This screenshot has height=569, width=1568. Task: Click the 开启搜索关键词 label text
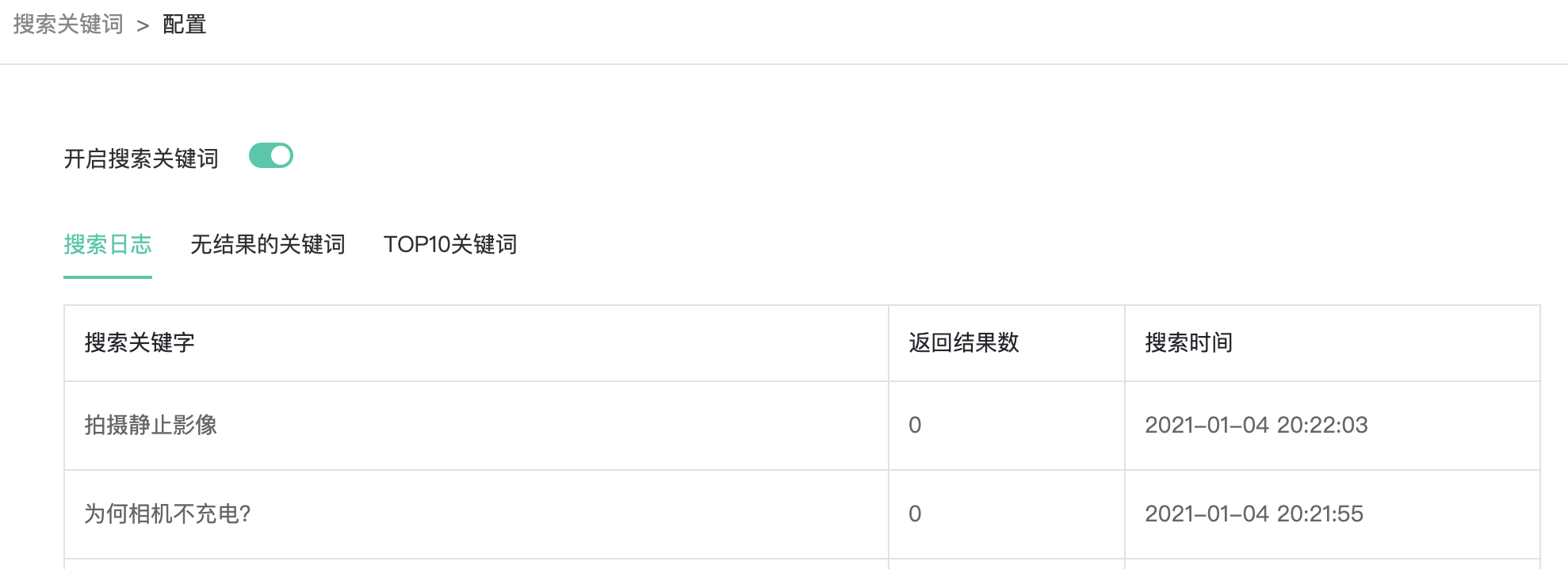click(x=141, y=158)
